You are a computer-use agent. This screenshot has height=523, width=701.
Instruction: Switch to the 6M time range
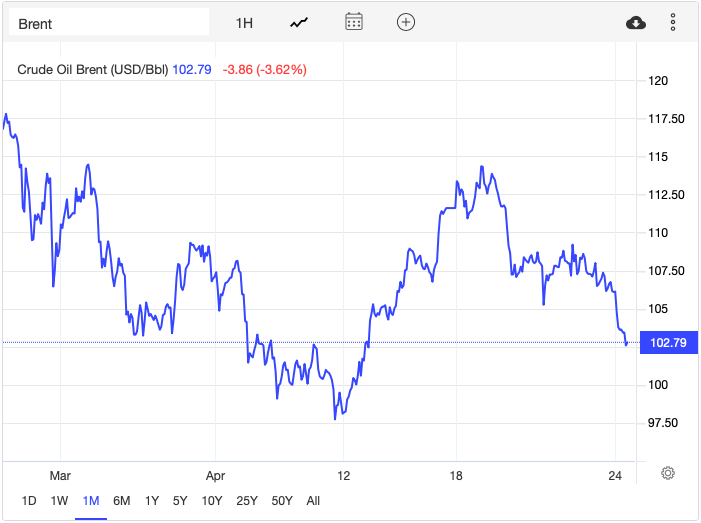(121, 500)
